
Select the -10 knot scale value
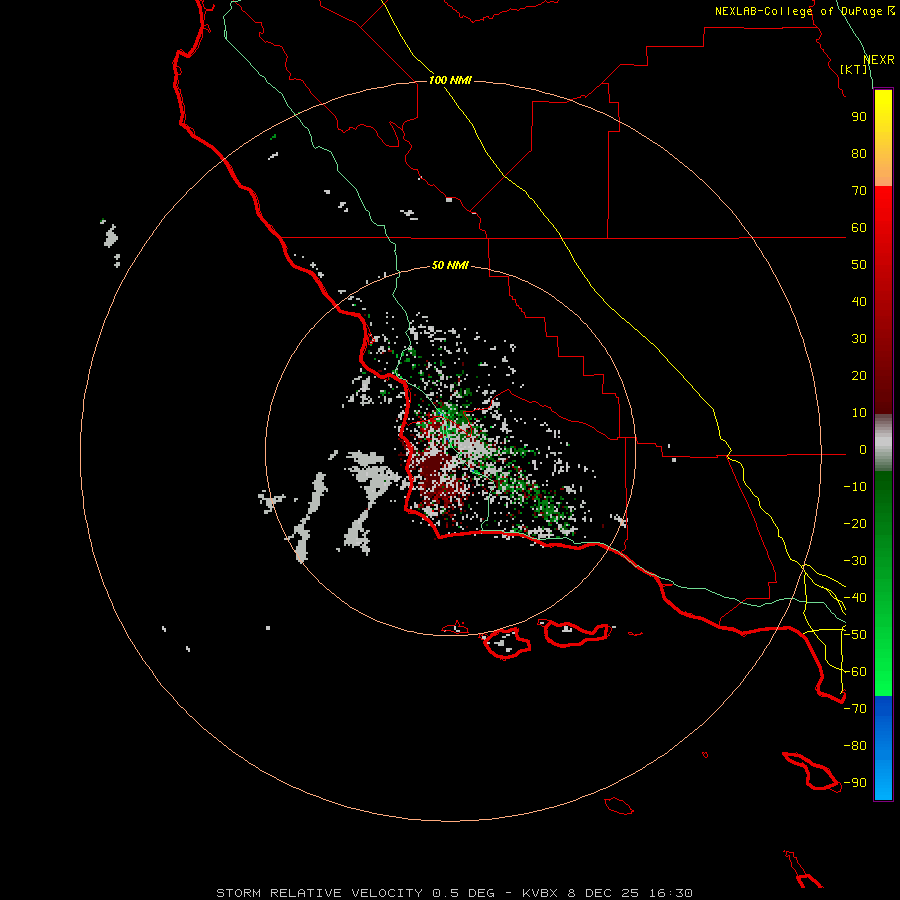click(x=855, y=487)
